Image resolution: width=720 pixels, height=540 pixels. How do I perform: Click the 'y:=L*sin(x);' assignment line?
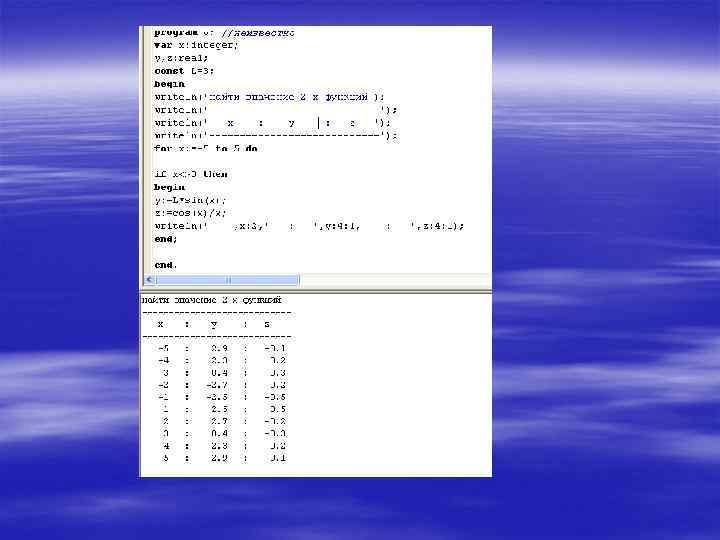click(191, 200)
